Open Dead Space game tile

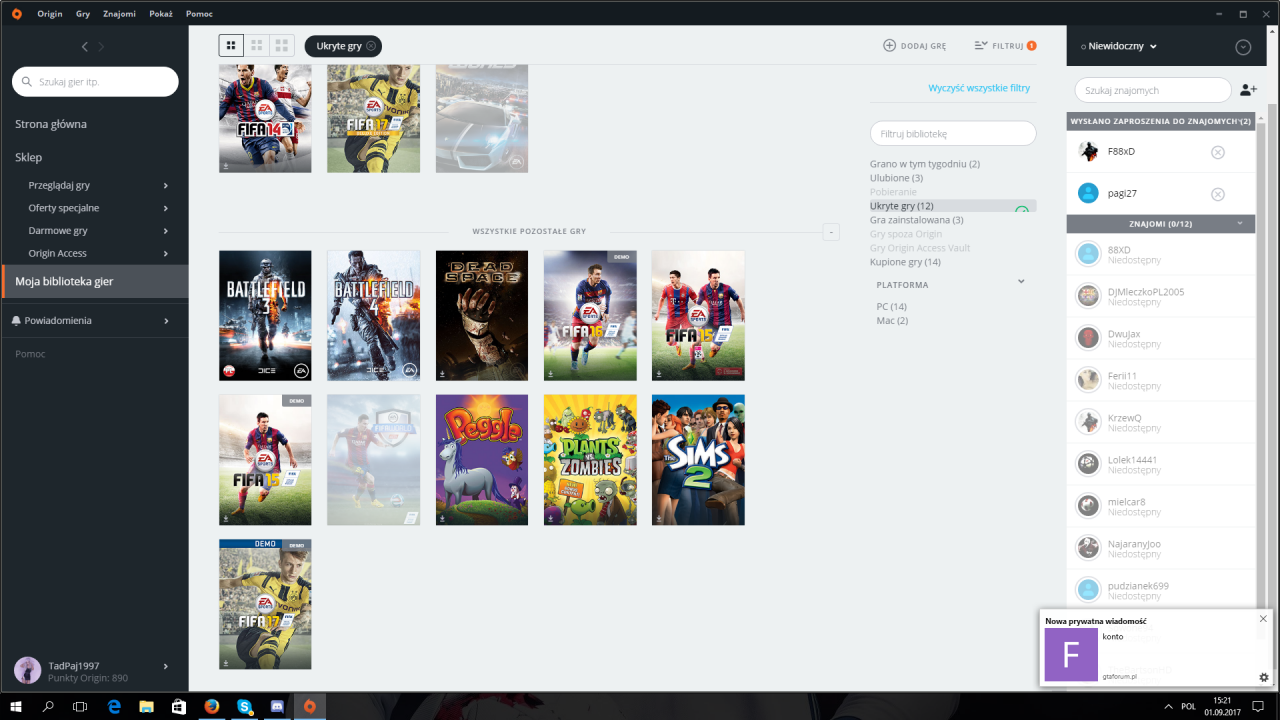click(x=482, y=315)
